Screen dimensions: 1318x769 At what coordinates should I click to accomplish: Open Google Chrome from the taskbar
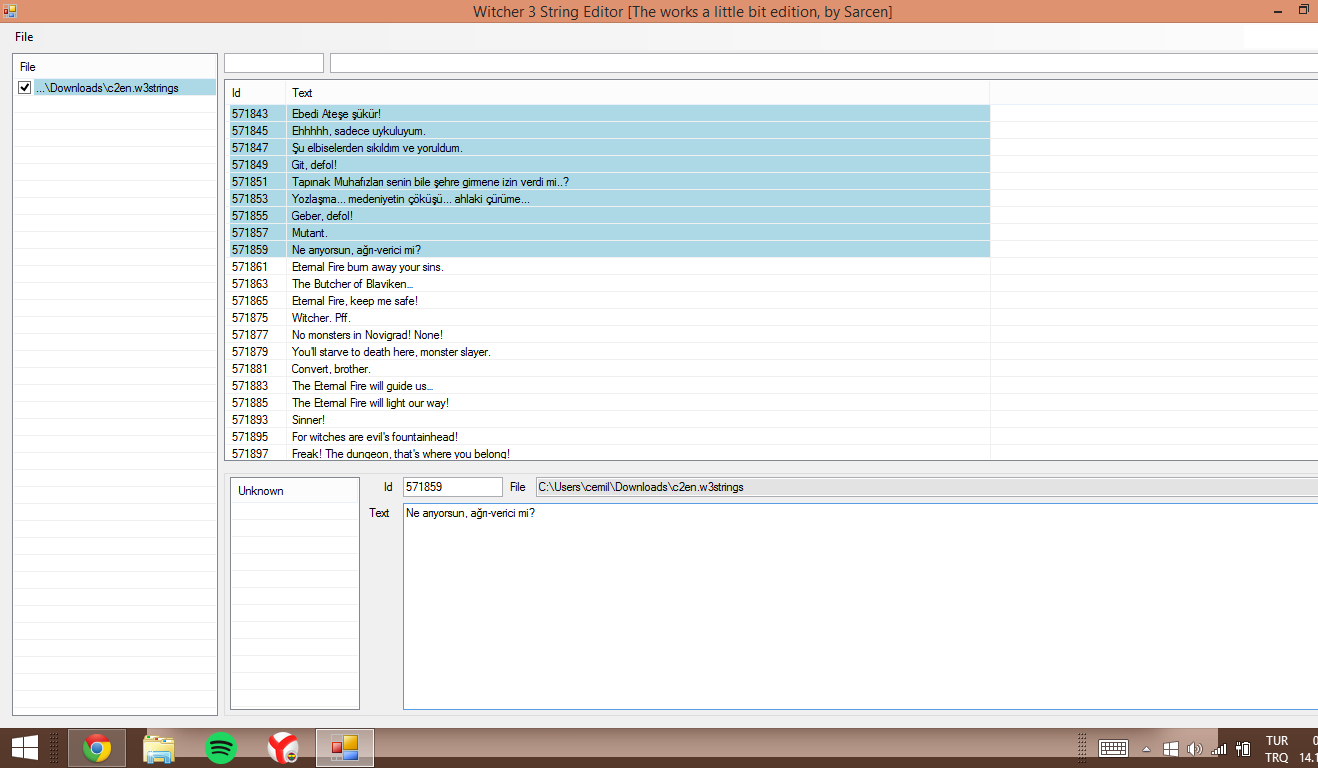click(x=97, y=748)
